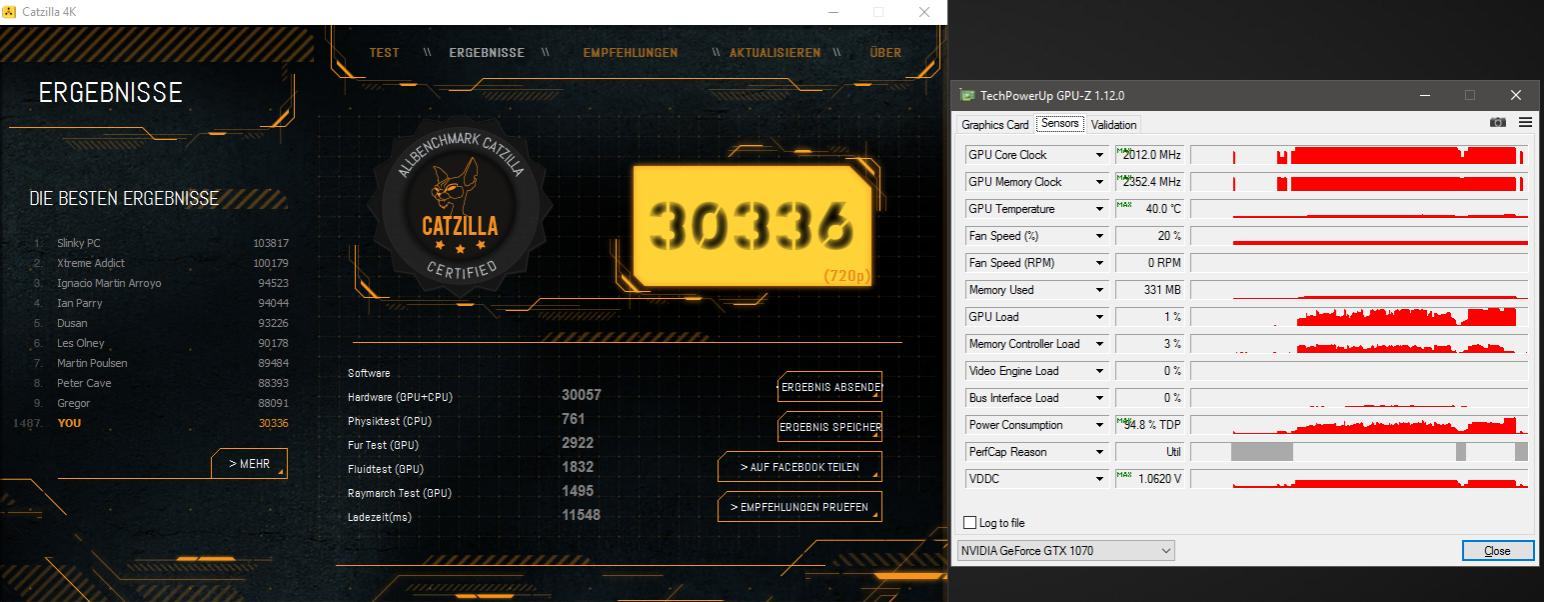Open the AKTUALISIEREN tab in Catzilla
This screenshot has width=1544, height=602.
point(774,53)
